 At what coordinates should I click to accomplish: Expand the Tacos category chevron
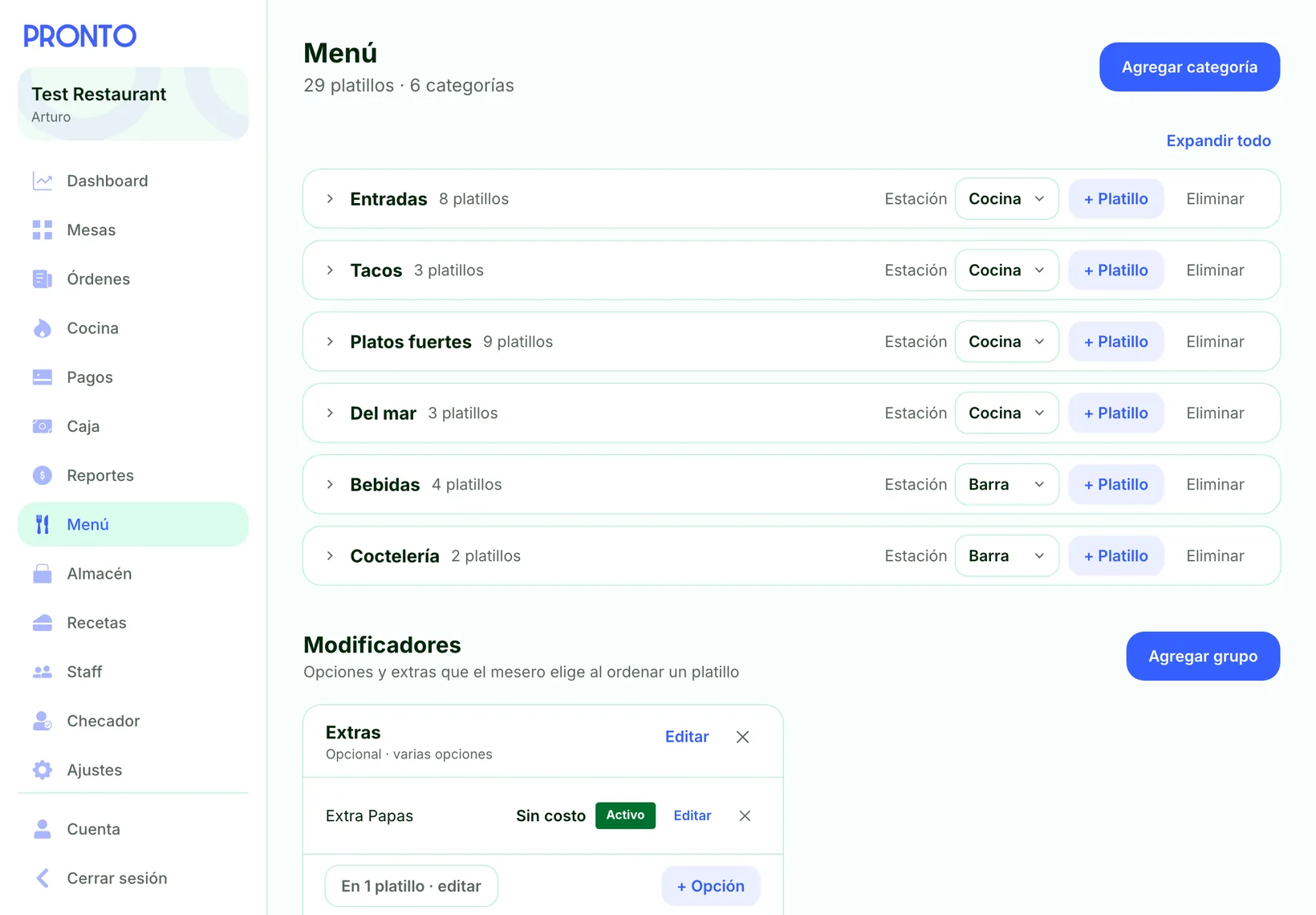(330, 270)
